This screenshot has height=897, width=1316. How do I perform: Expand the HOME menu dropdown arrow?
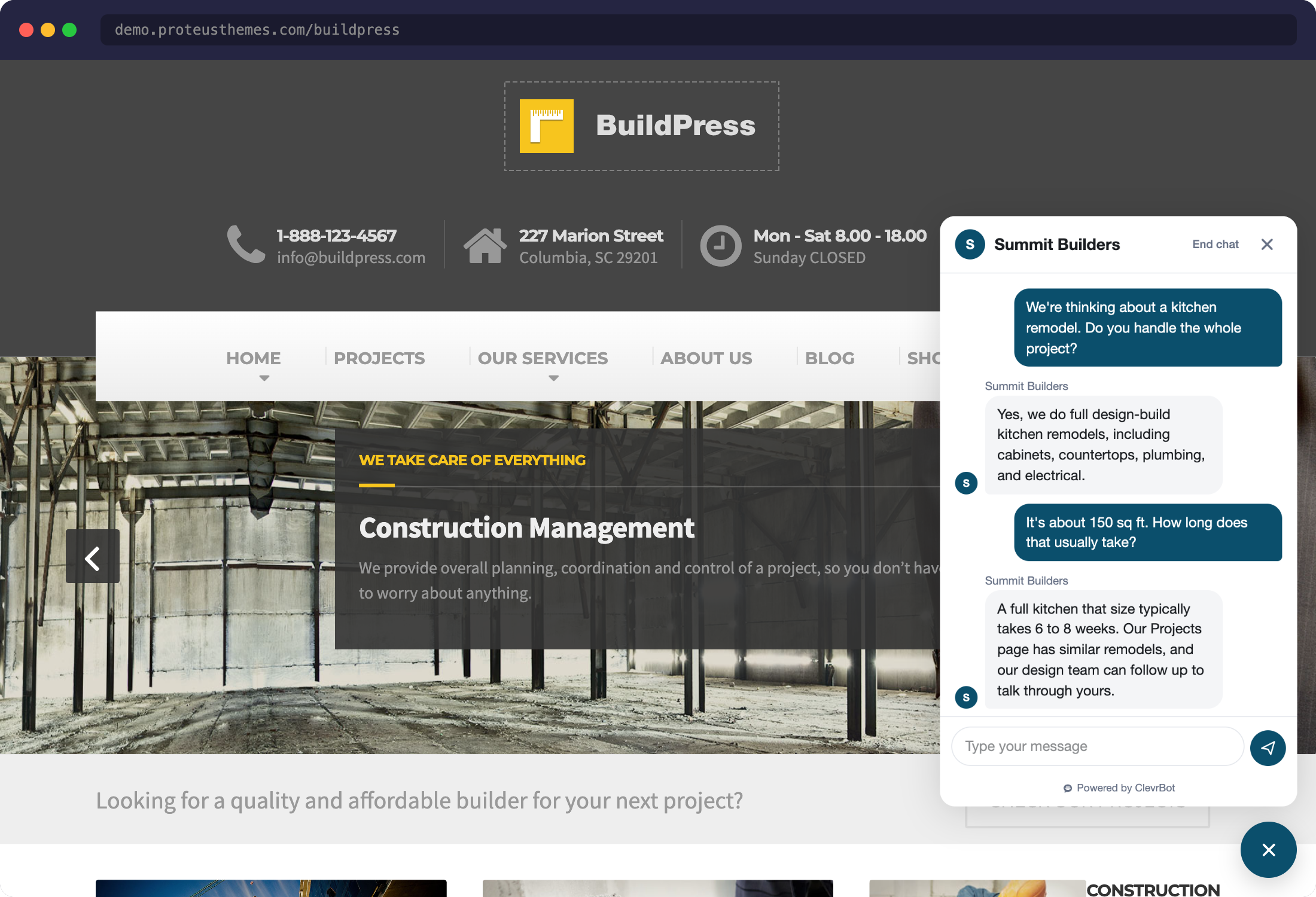tap(264, 378)
